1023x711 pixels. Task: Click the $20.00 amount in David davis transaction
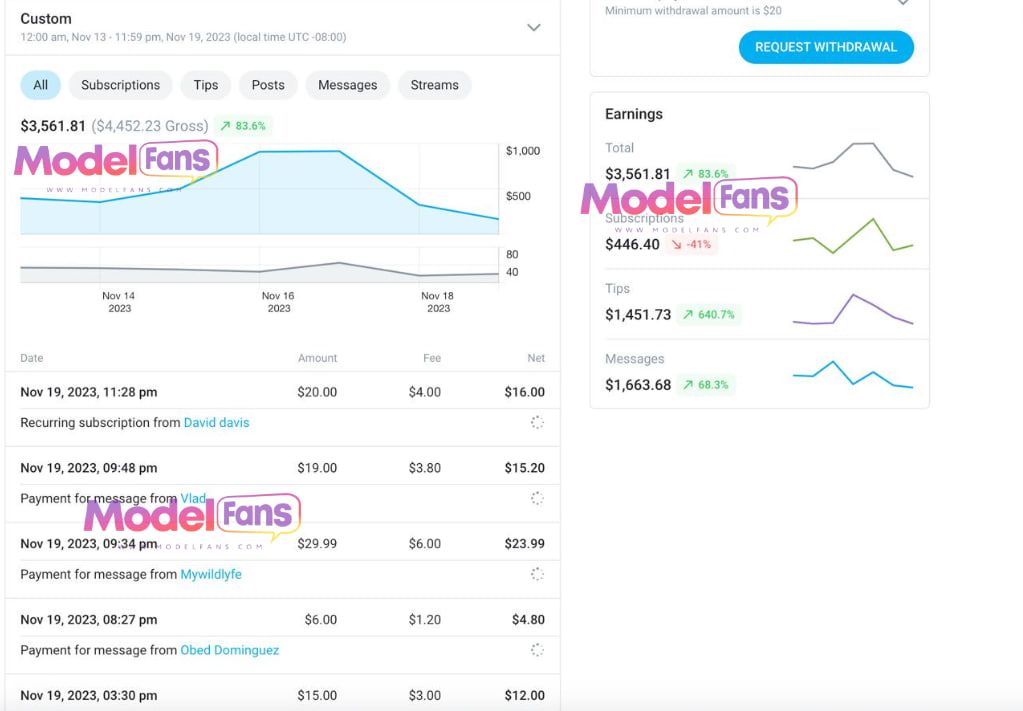pos(317,392)
